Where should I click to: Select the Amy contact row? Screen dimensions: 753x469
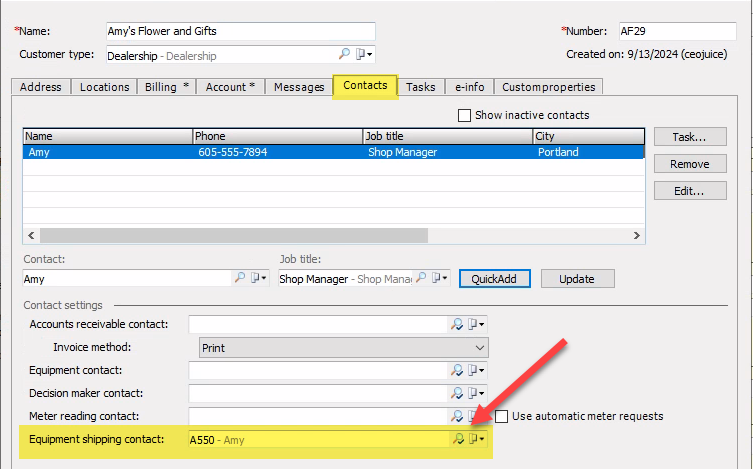click(333, 152)
